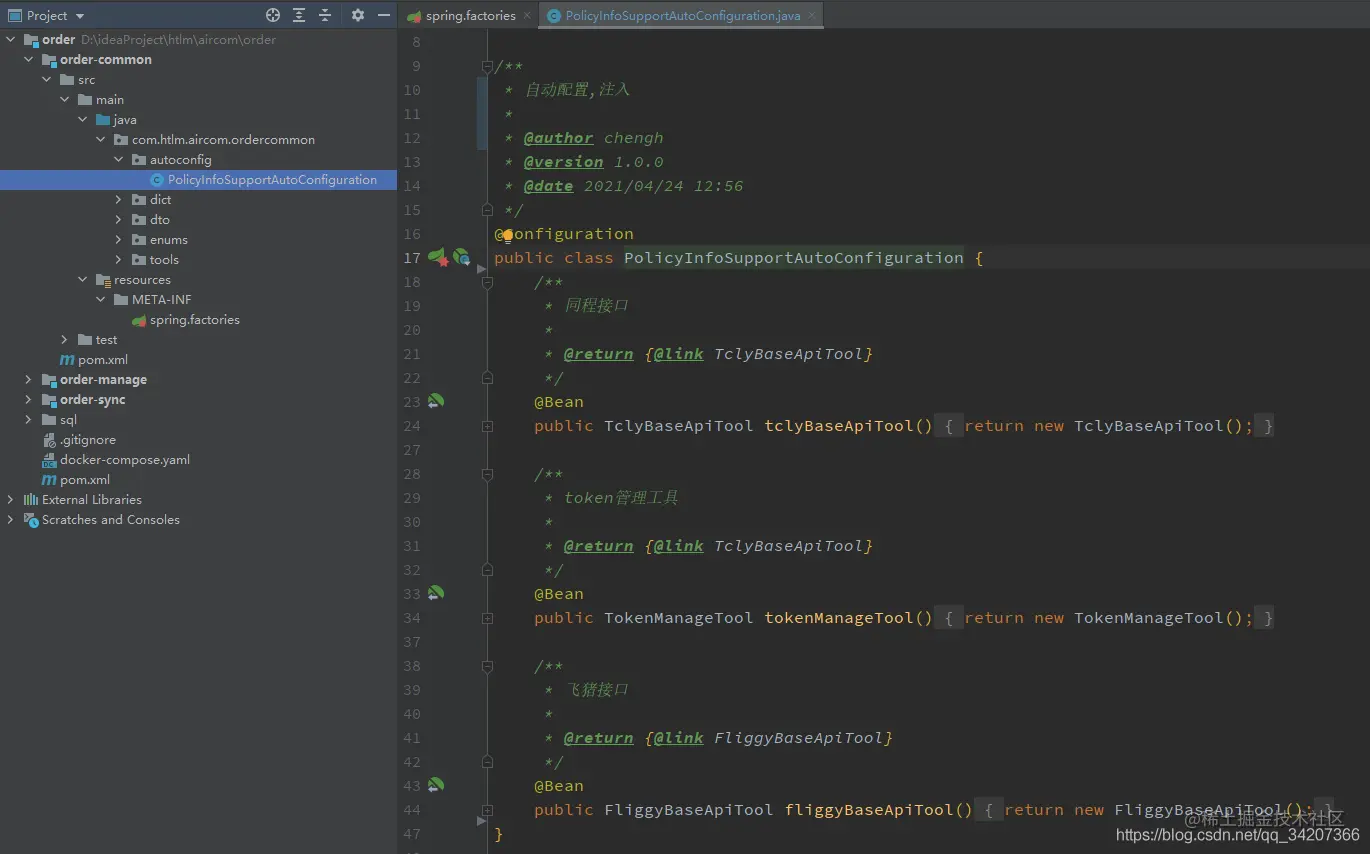Click the @version tag on line 13
The height and width of the screenshot is (854, 1370).
pyautogui.click(x=563, y=162)
